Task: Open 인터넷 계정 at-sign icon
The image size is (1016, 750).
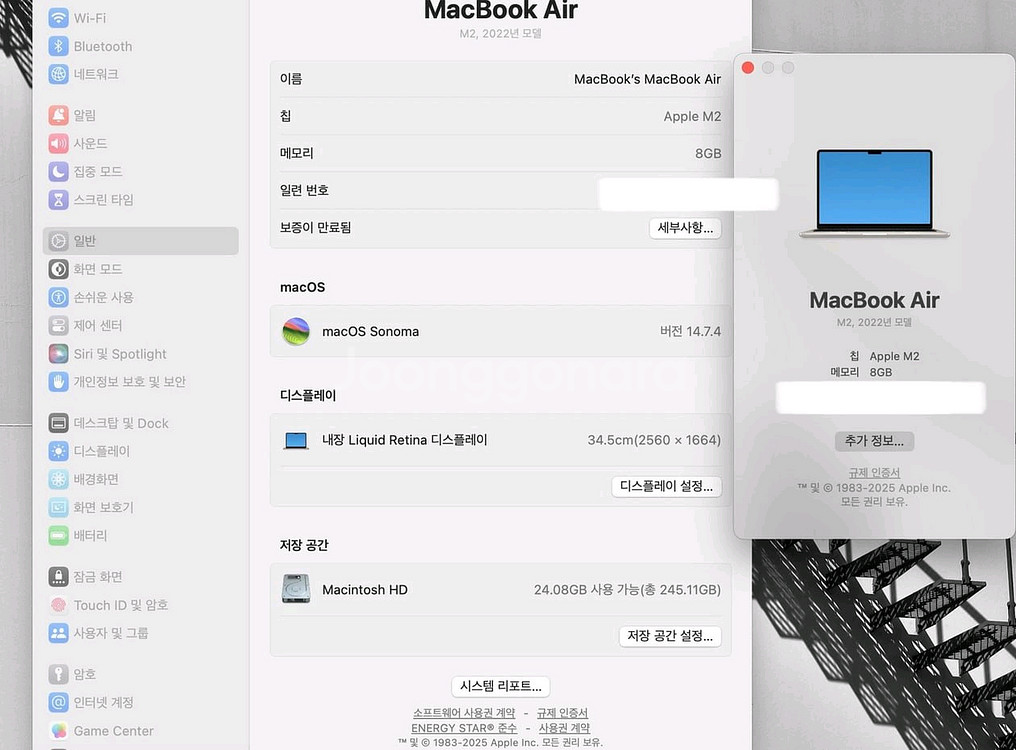Action: (x=58, y=702)
